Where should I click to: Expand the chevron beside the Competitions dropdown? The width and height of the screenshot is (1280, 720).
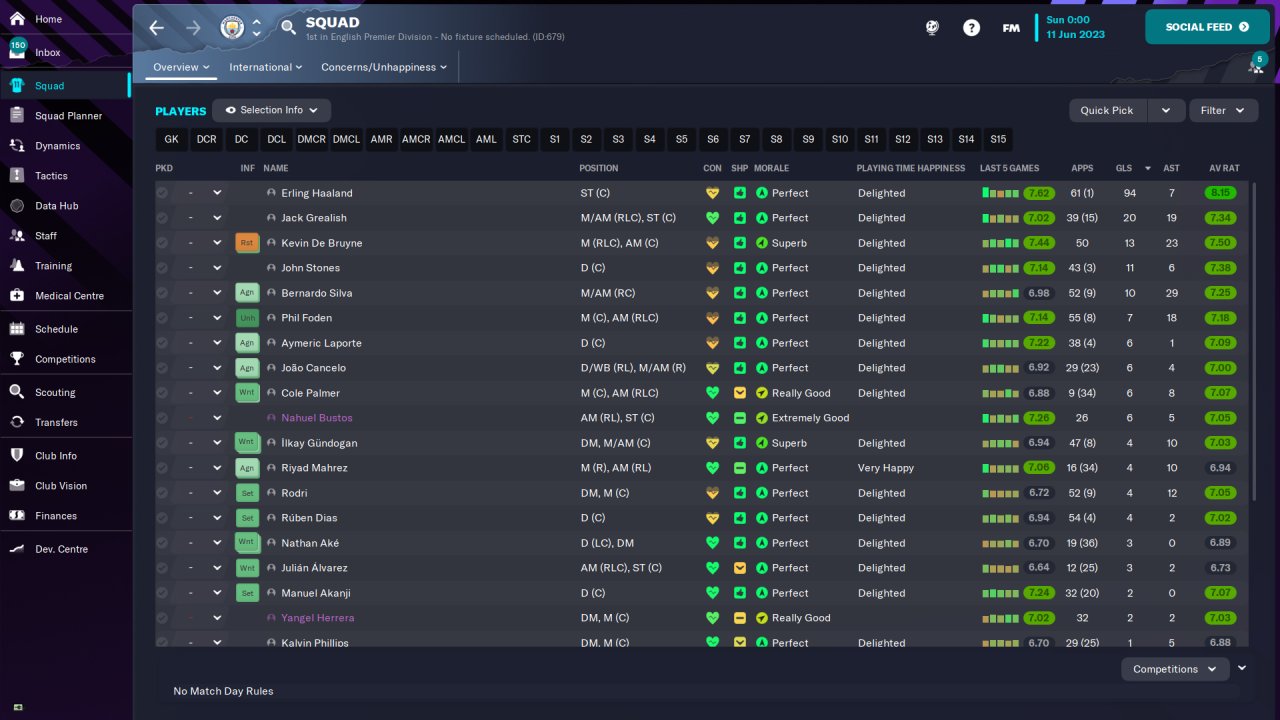(1242, 668)
